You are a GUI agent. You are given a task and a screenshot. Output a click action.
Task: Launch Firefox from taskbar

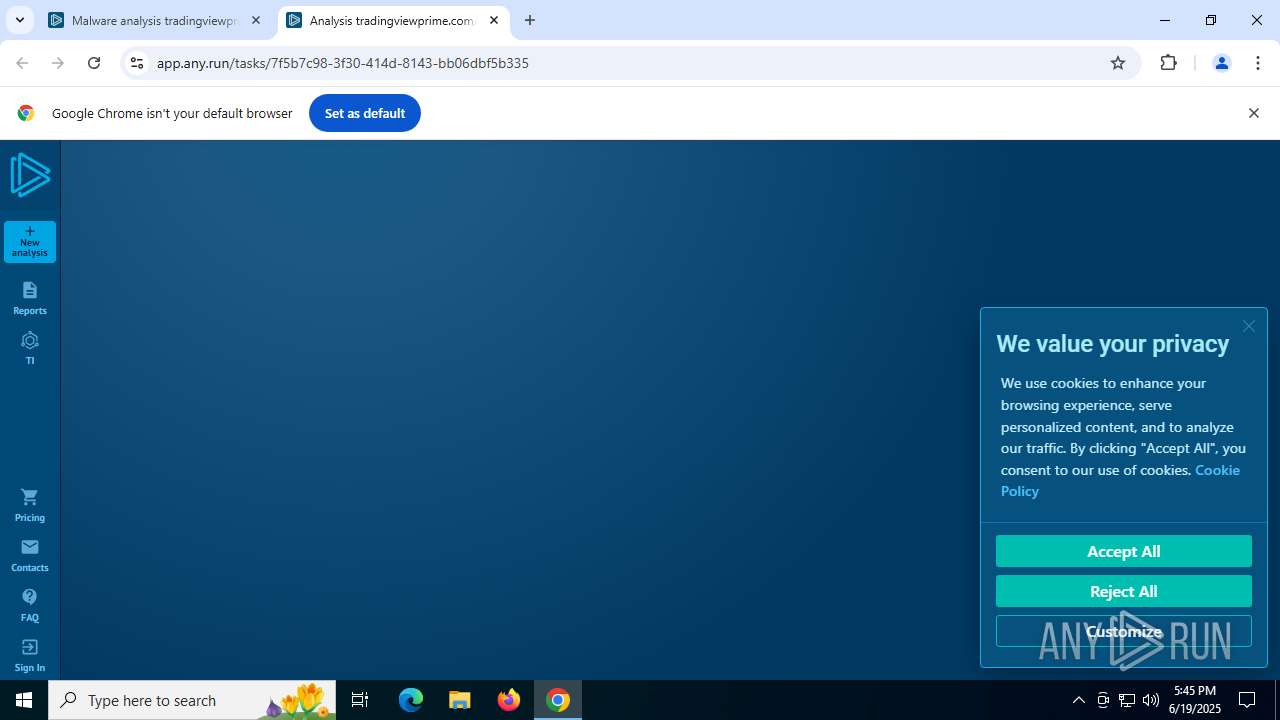click(x=509, y=700)
